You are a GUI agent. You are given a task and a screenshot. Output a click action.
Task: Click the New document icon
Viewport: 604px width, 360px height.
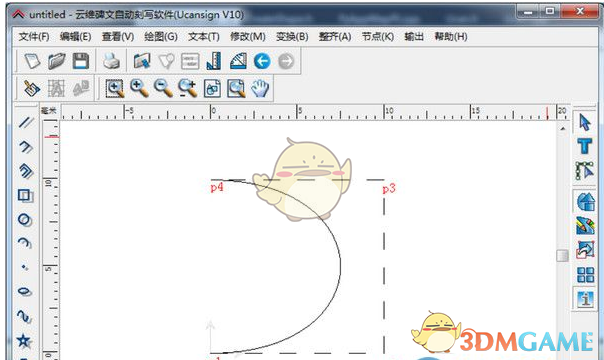[x=32, y=61]
